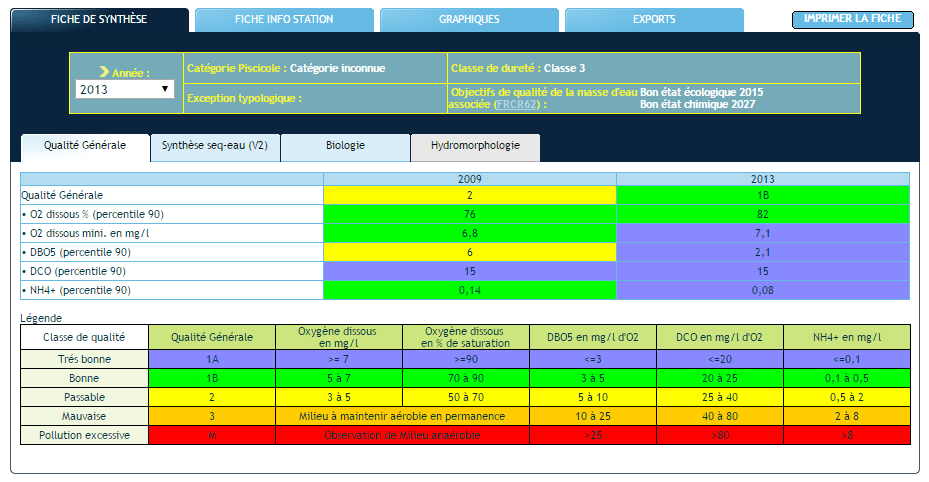929x482 pixels.
Task: Click the orange Mauvaise quality cell 3
Action: point(211,416)
